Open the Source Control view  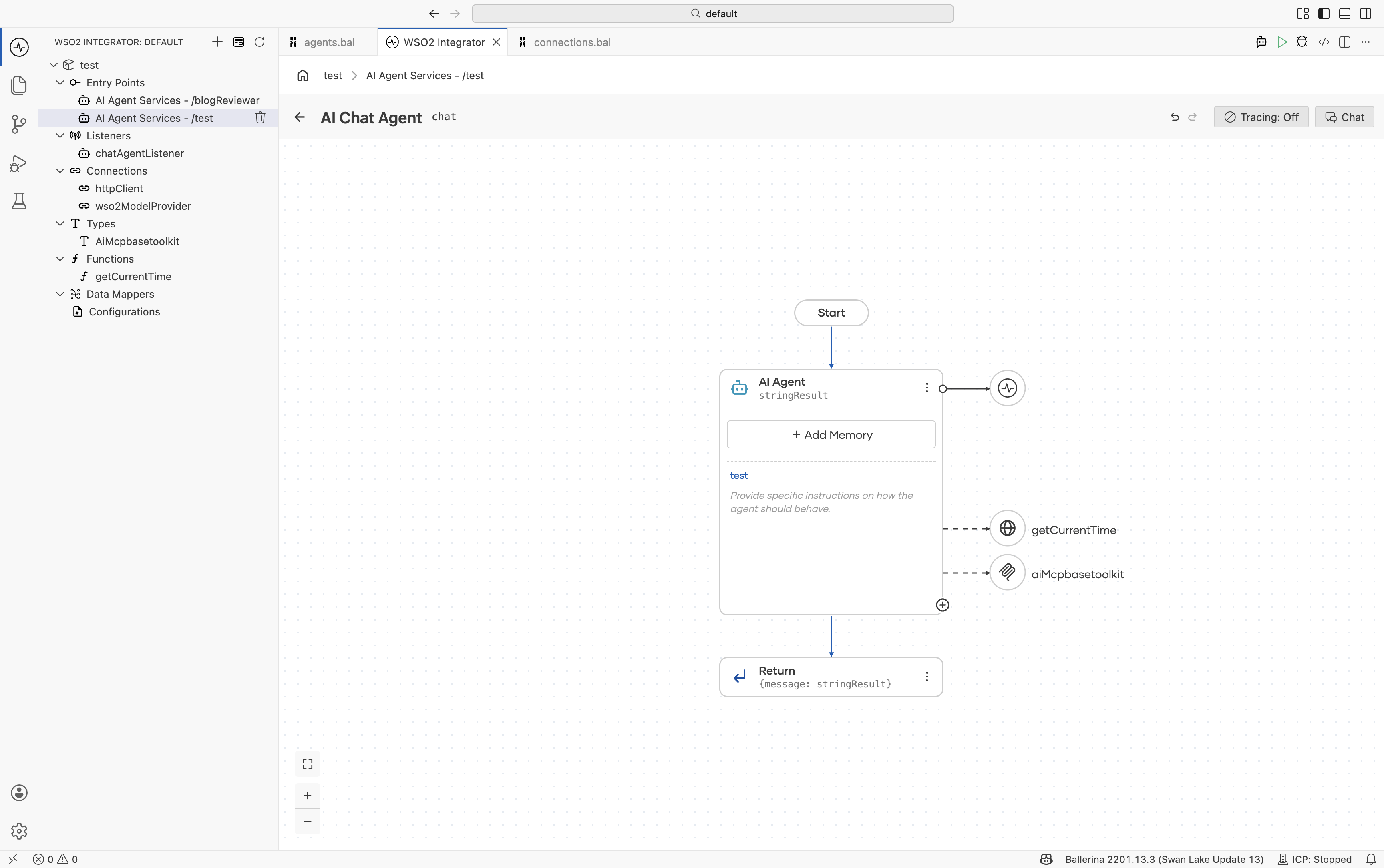click(19, 124)
